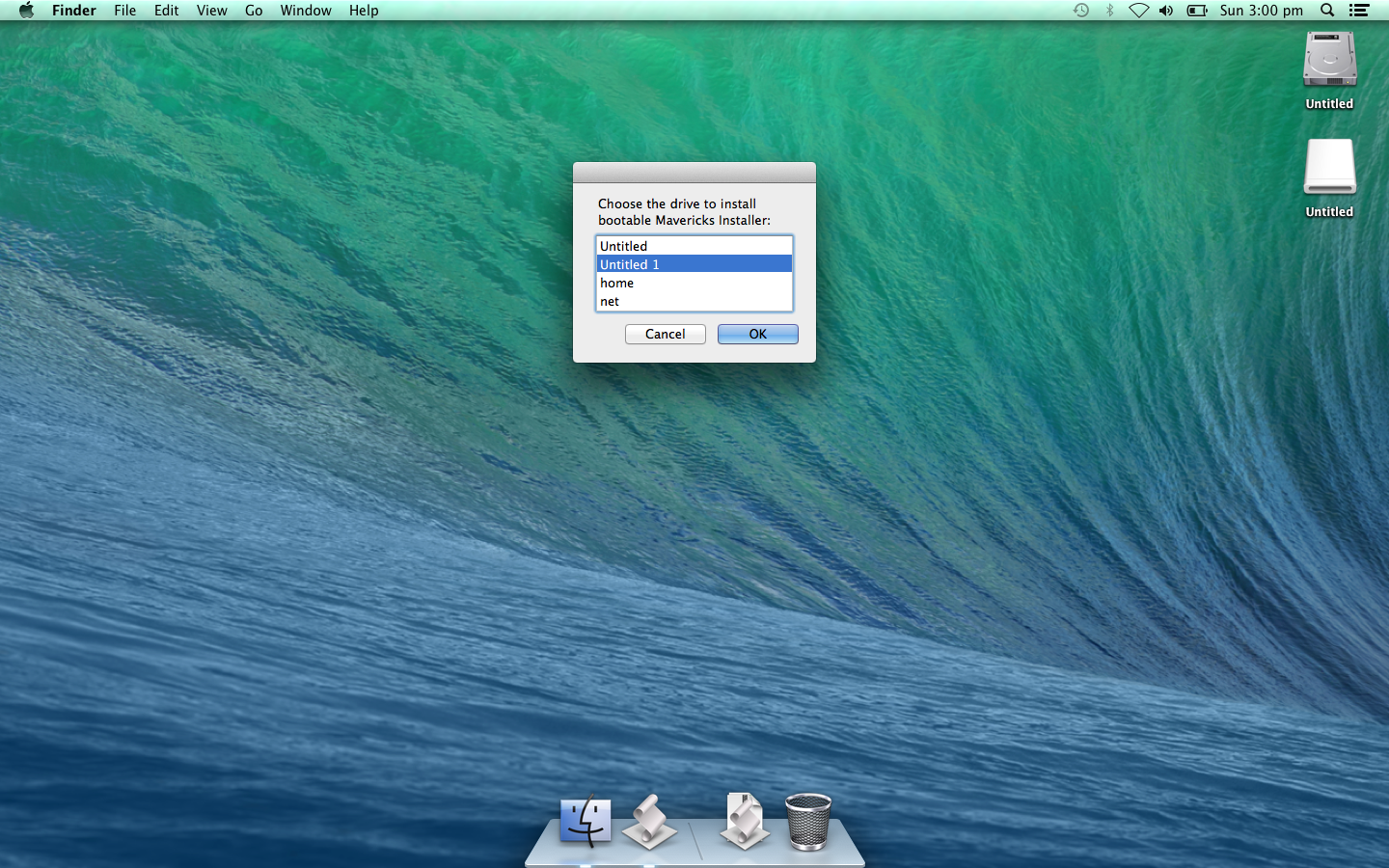1389x868 pixels.
Task: Open the Apple menu
Action: (26, 11)
